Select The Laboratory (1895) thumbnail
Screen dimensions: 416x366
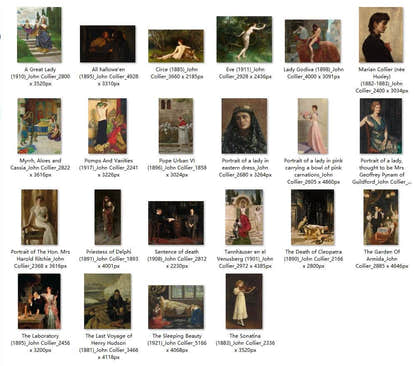click(39, 301)
